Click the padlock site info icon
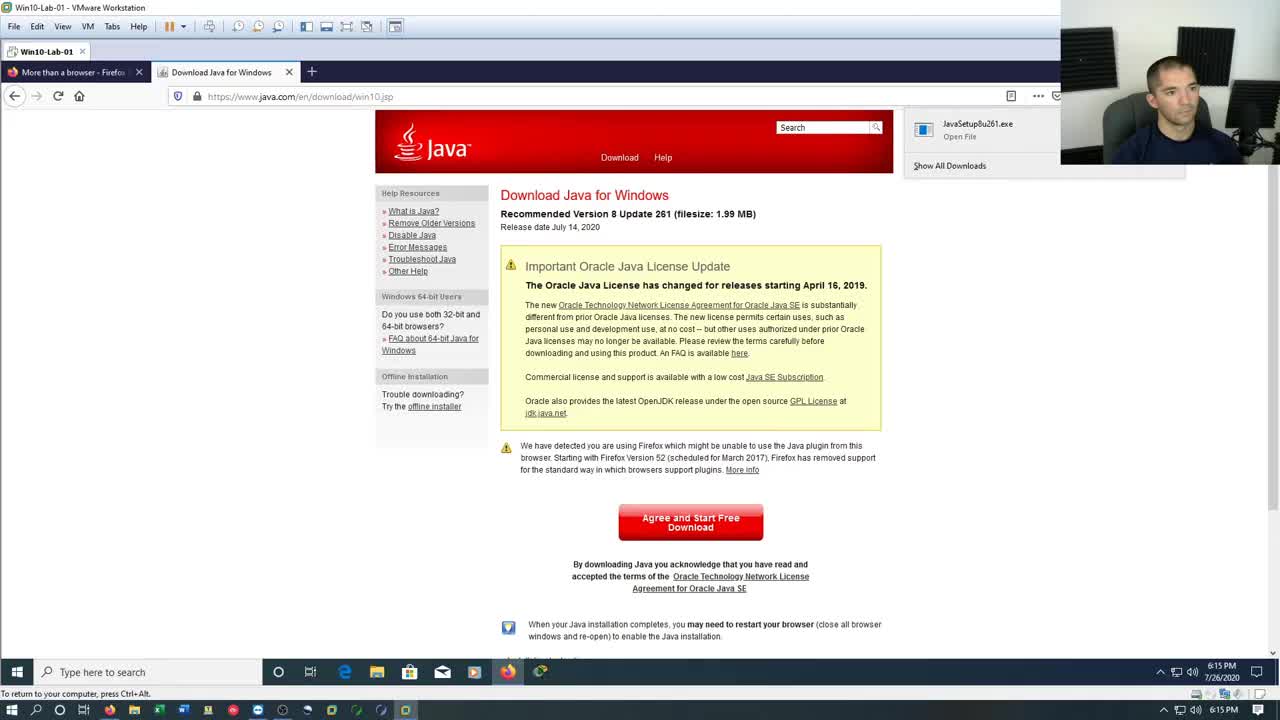This screenshot has height=720, width=1280. pos(197,96)
